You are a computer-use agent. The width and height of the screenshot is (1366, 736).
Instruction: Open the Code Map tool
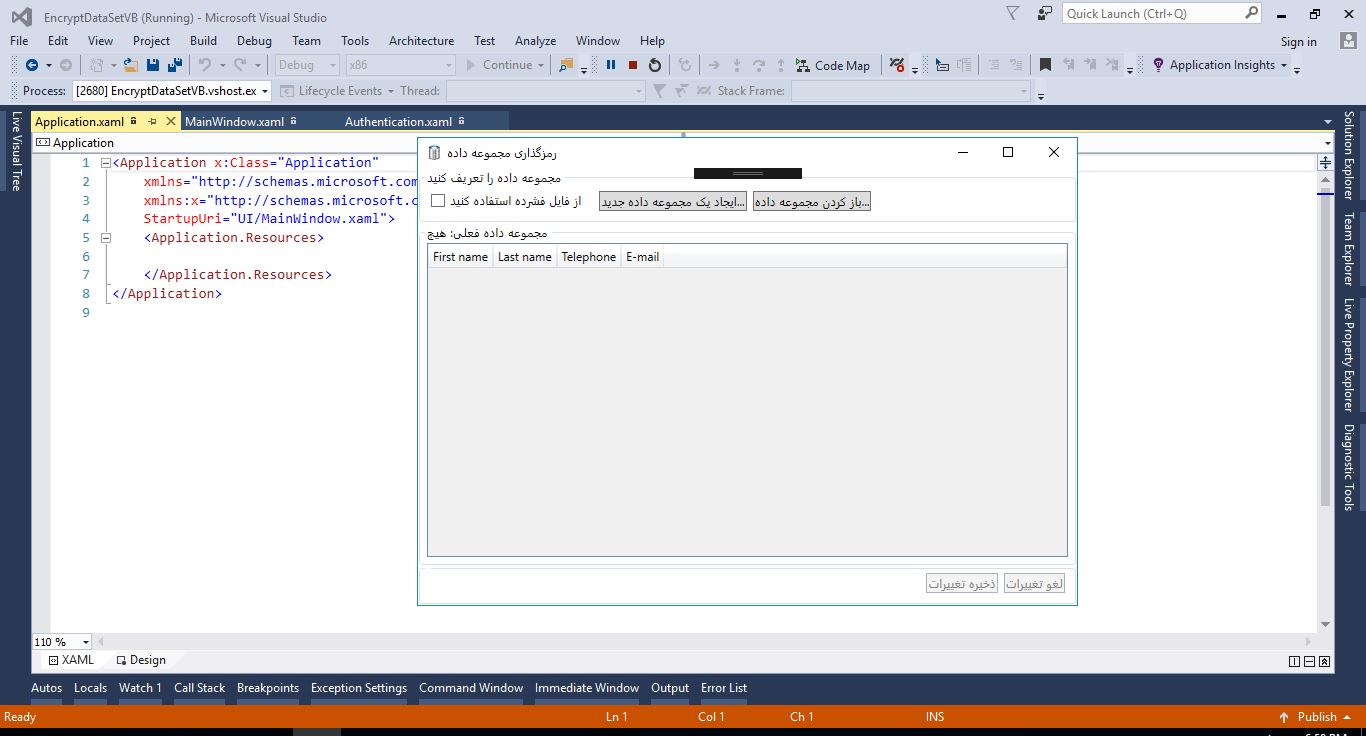pos(832,65)
